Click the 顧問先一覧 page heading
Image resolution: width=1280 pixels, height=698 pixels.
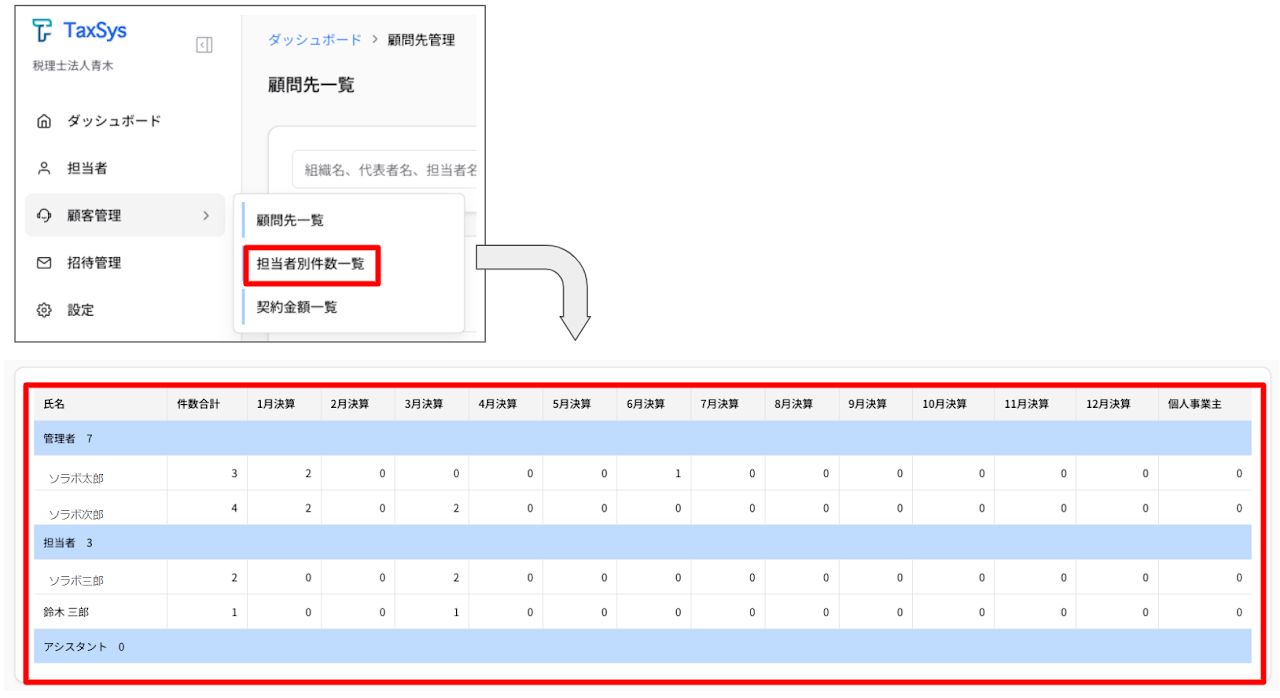tap(311, 85)
